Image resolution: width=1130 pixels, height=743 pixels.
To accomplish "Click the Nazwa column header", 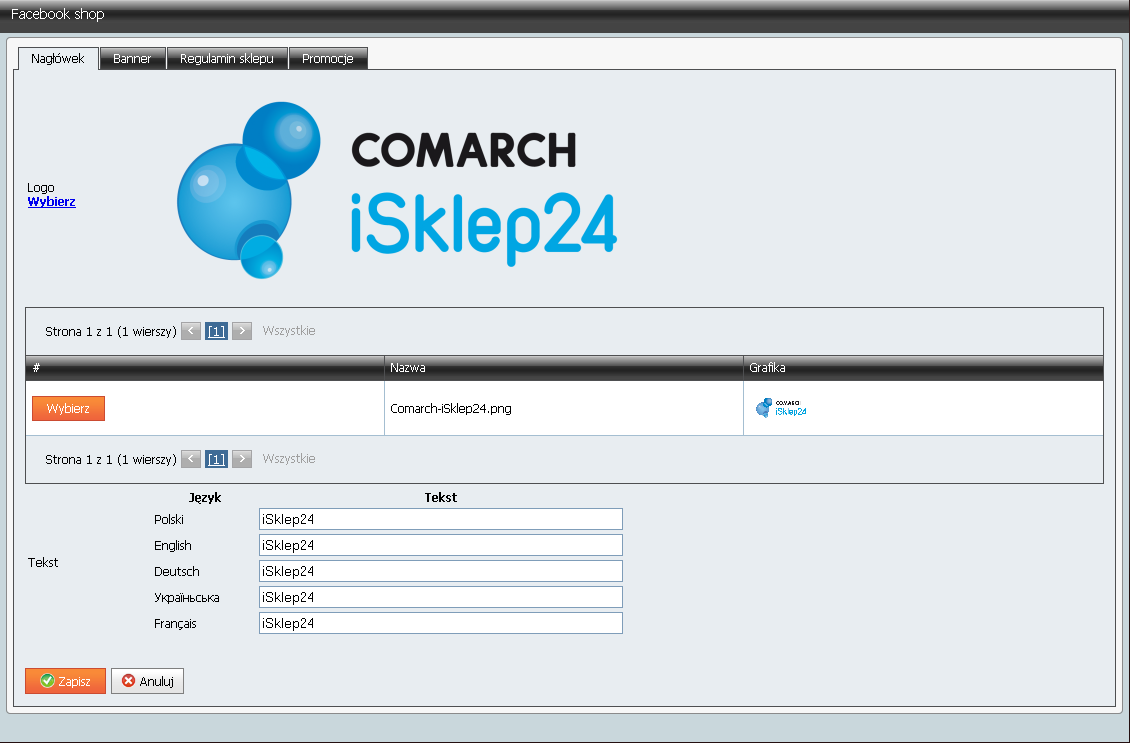I will coord(564,368).
